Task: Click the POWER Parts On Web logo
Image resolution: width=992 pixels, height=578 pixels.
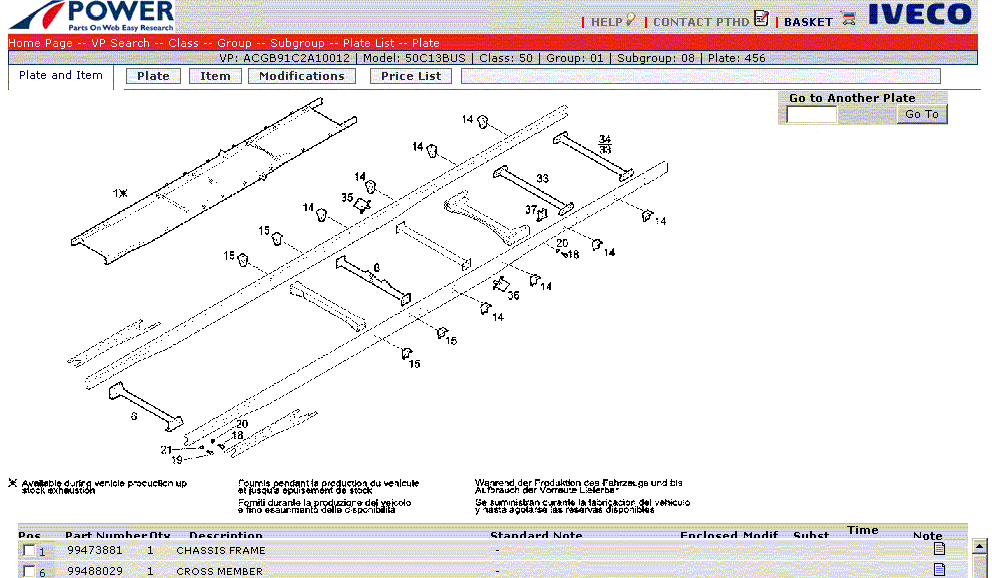Action: (x=88, y=15)
